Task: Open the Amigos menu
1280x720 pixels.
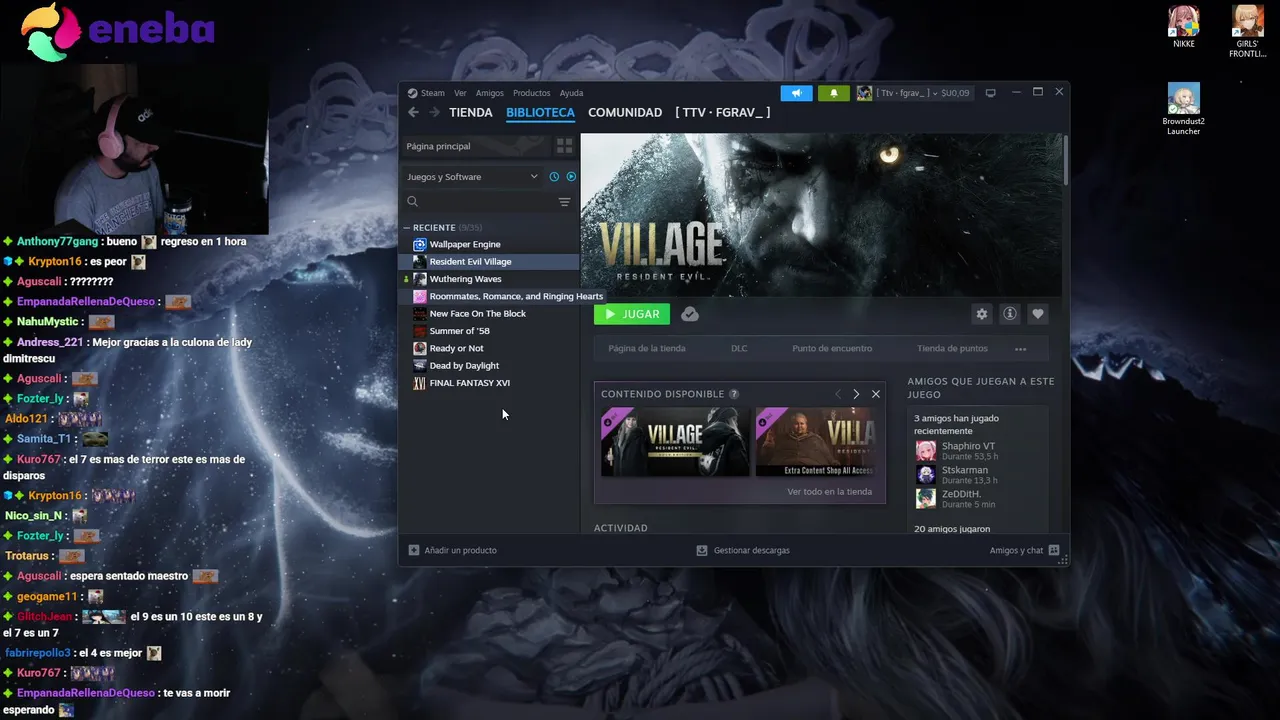Action: pos(490,93)
